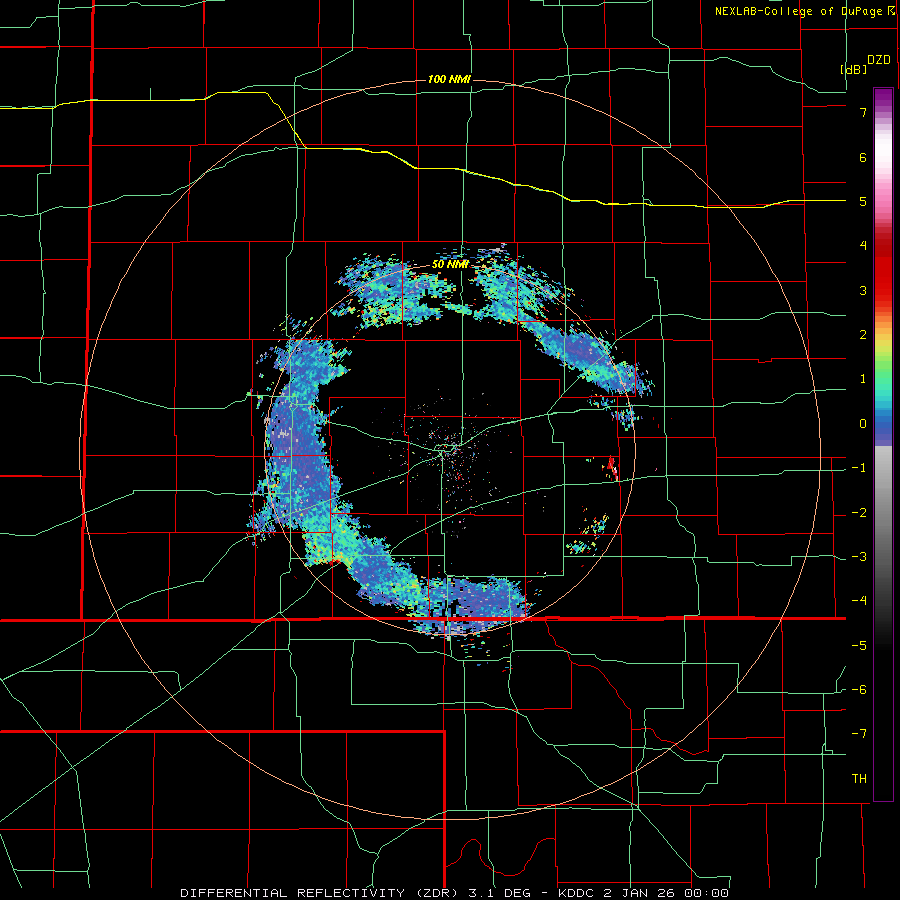This screenshot has width=900, height=900.
Task: Click the legend value 6
Action: click(863, 157)
